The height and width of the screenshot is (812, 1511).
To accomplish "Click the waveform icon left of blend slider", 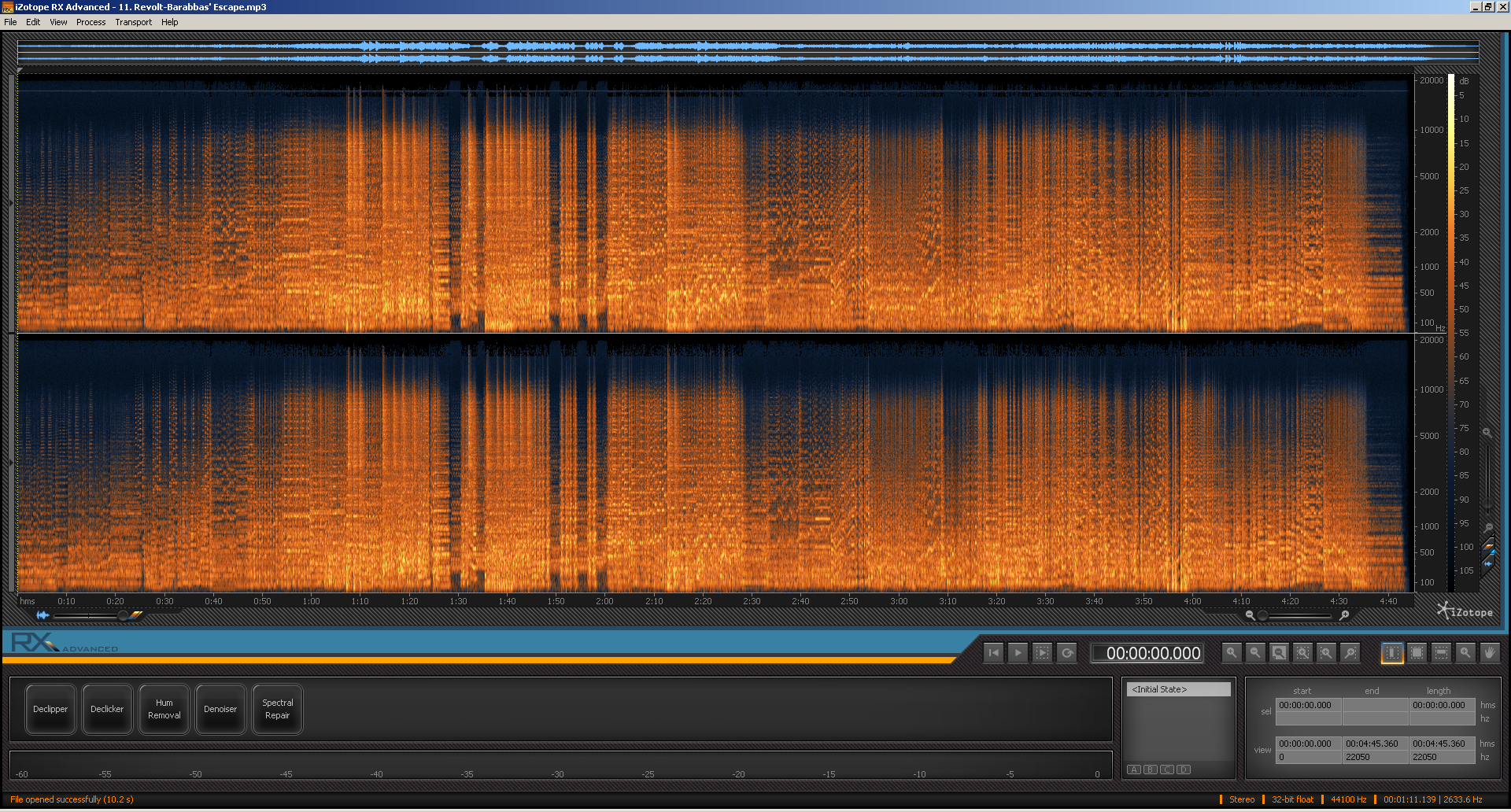I will (x=42, y=615).
